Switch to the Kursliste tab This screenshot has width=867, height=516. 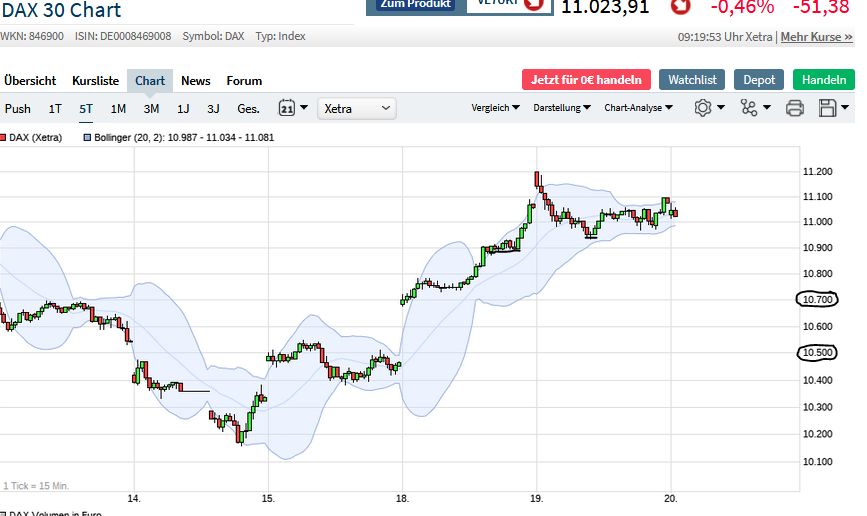(95, 80)
